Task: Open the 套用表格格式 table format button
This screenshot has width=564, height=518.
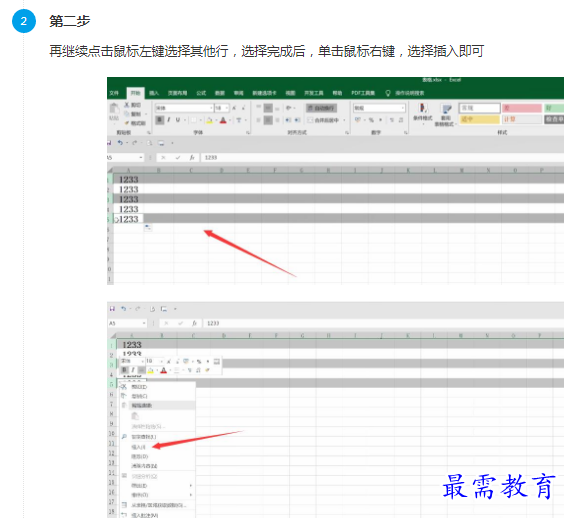Action: tap(446, 115)
